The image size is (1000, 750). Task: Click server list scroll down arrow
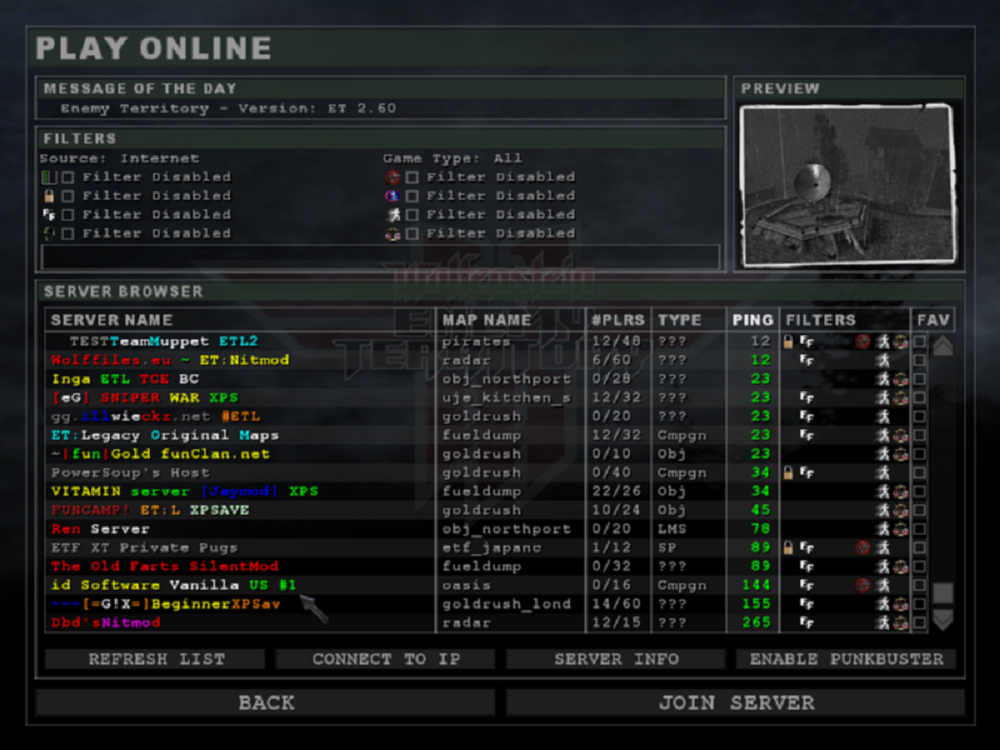pos(943,619)
